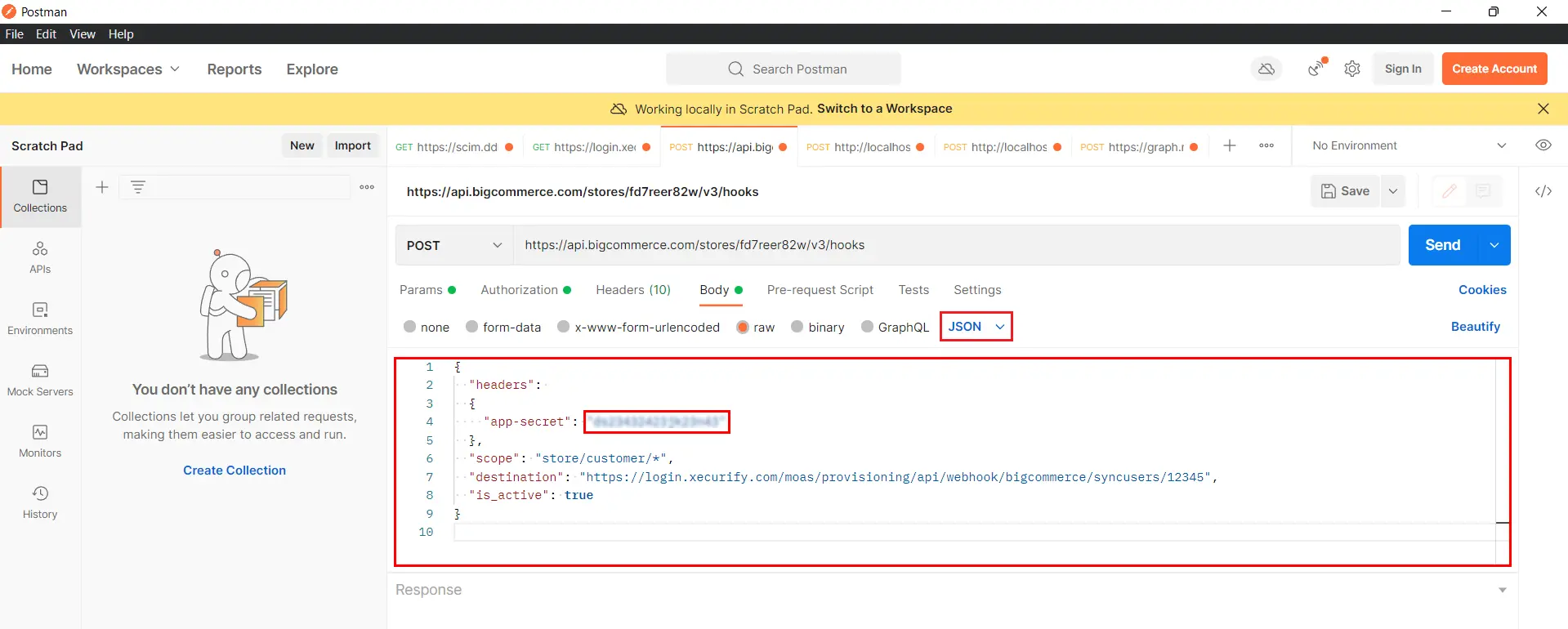Viewport: 1568px width, 629px height.
Task: Open the Edit menu
Action: tap(46, 33)
